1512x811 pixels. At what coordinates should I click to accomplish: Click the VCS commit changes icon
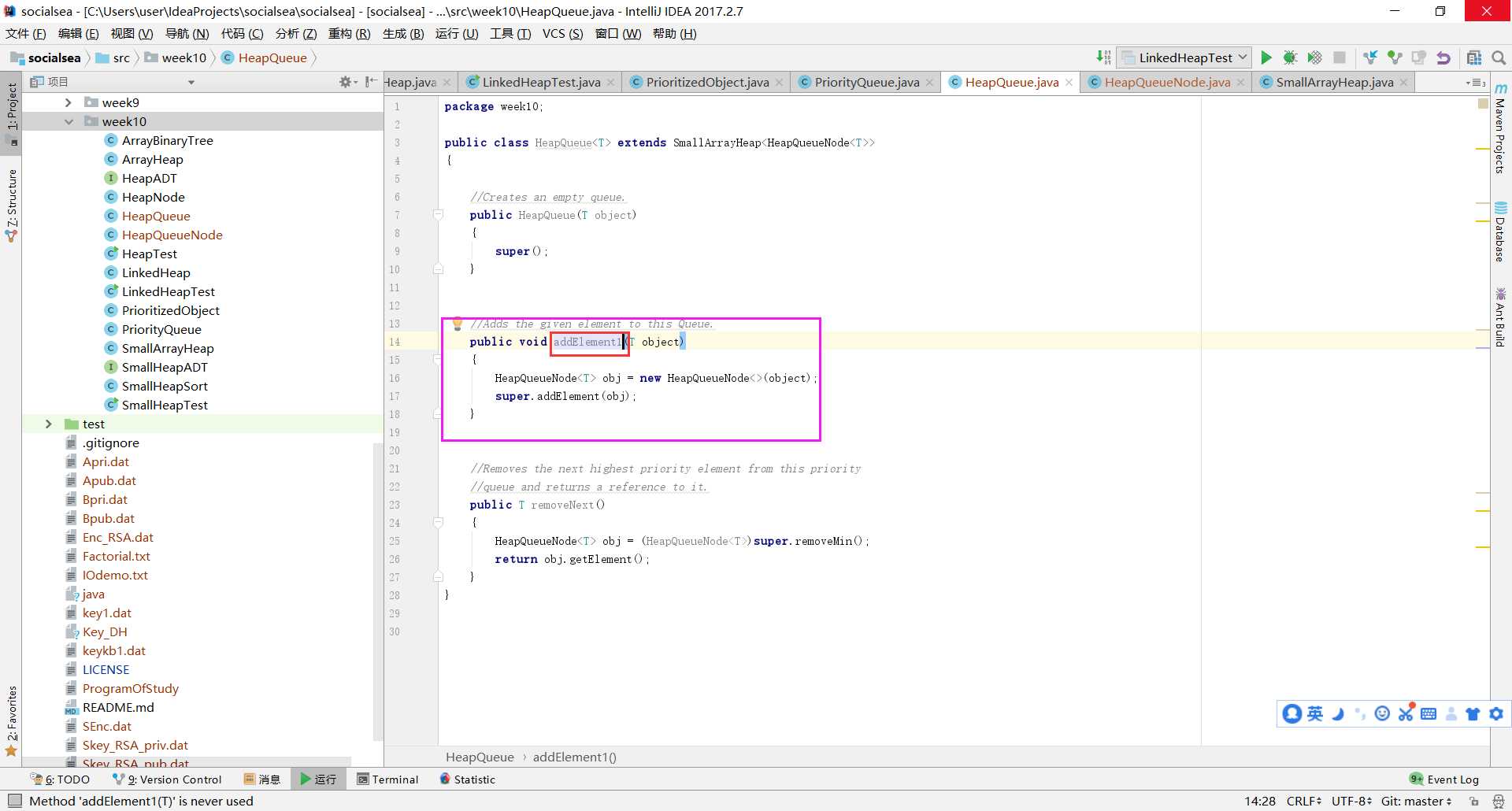[1395, 57]
